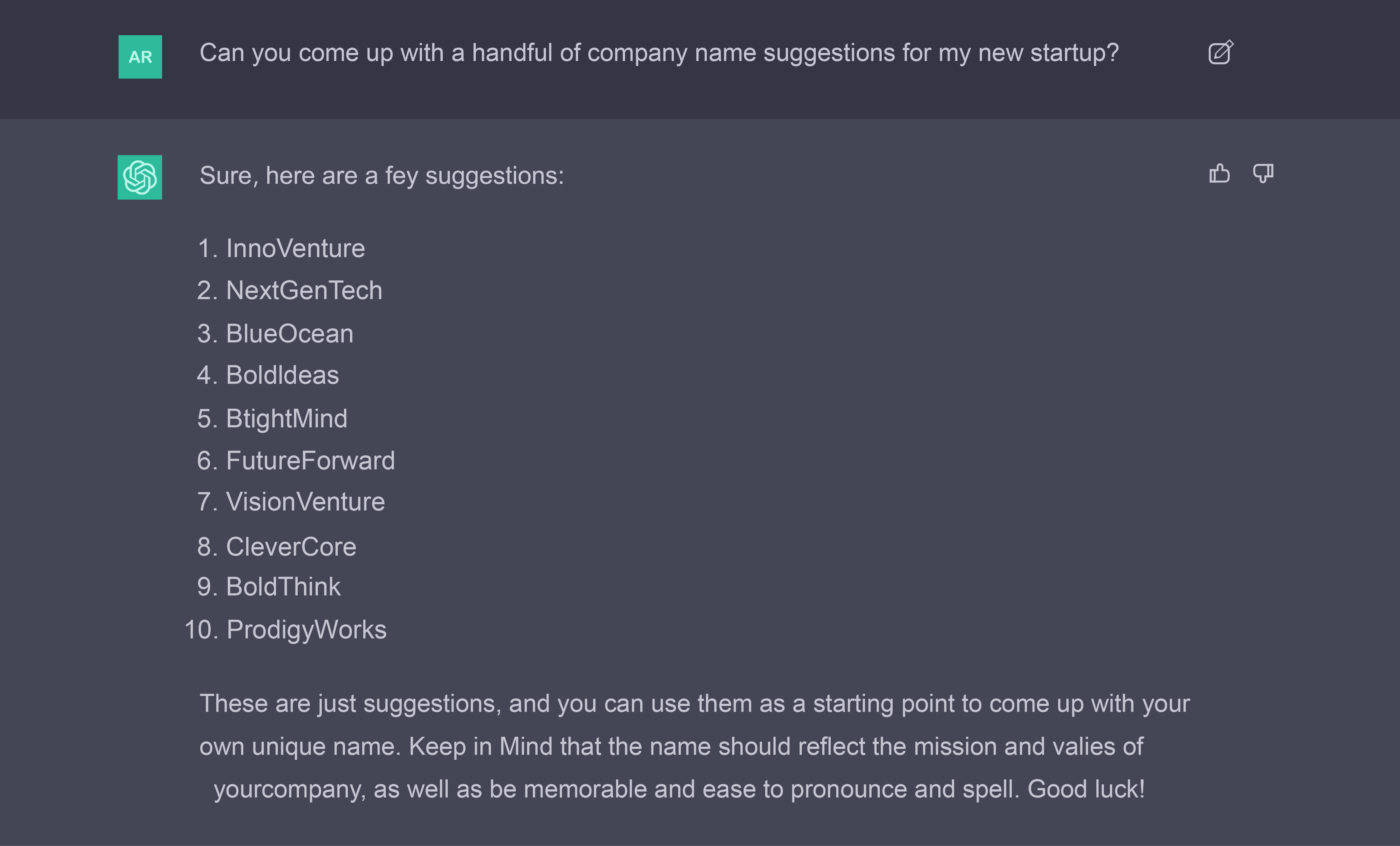The width and height of the screenshot is (1400, 846).
Task: Click list item ProdigyWorks
Action: pos(306,630)
